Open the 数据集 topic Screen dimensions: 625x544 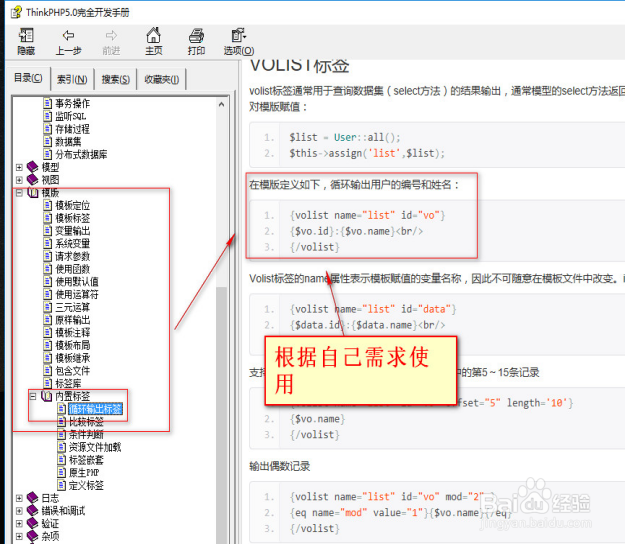coord(68,142)
